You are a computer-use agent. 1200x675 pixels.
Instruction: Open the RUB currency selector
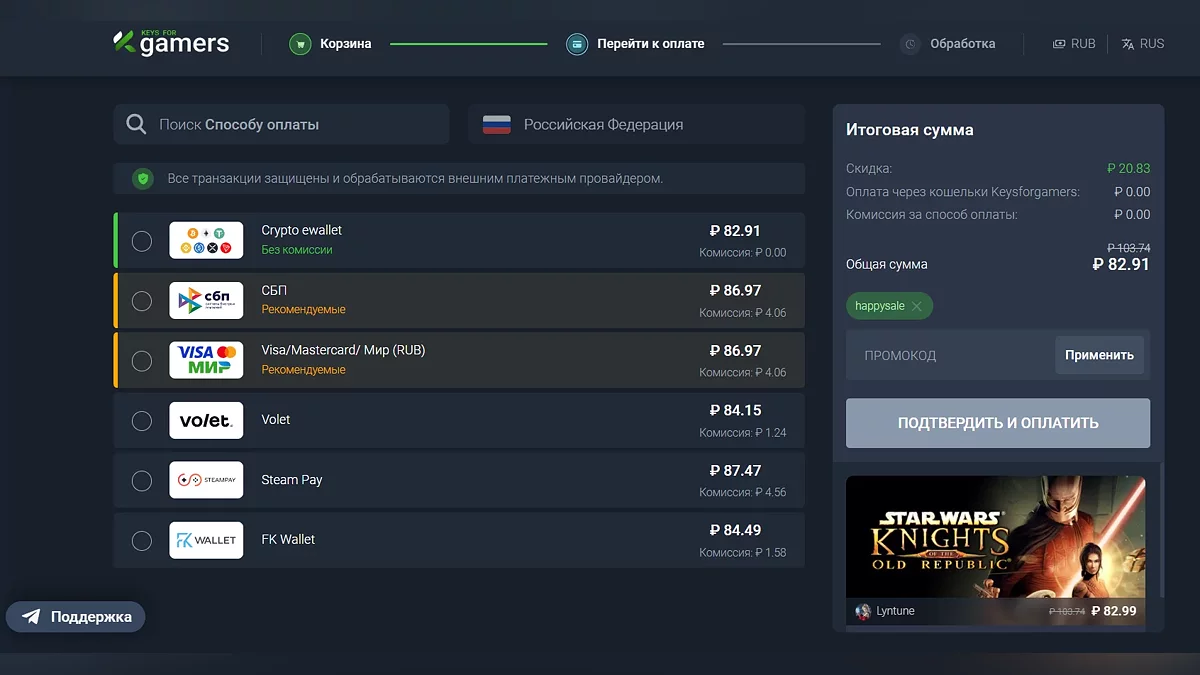click(1074, 44)
